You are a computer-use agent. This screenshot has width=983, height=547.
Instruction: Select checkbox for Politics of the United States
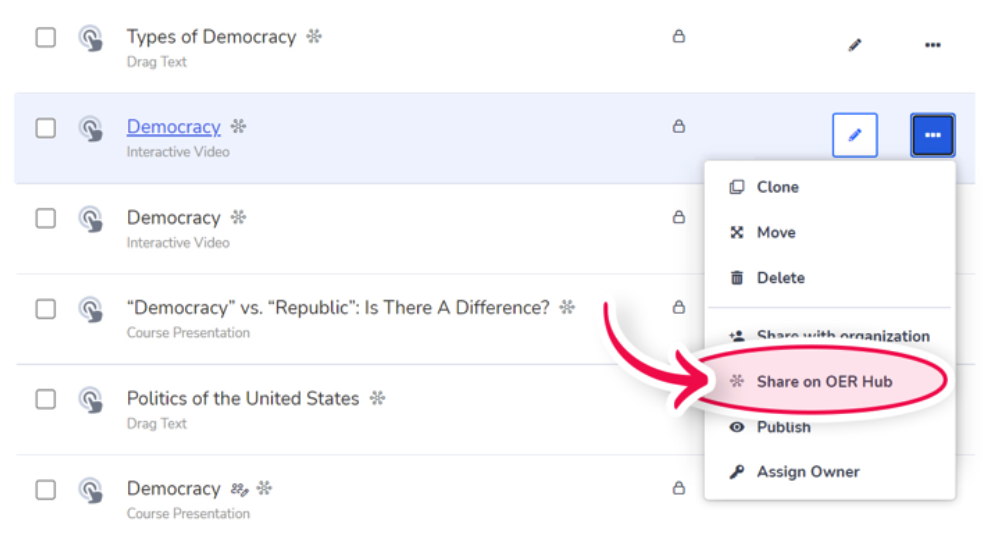[46, 399]
